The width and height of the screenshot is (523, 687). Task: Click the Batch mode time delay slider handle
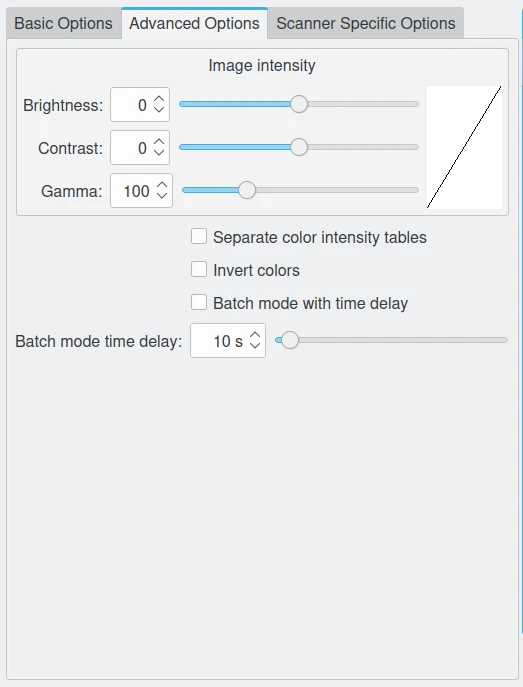(290, 340)
